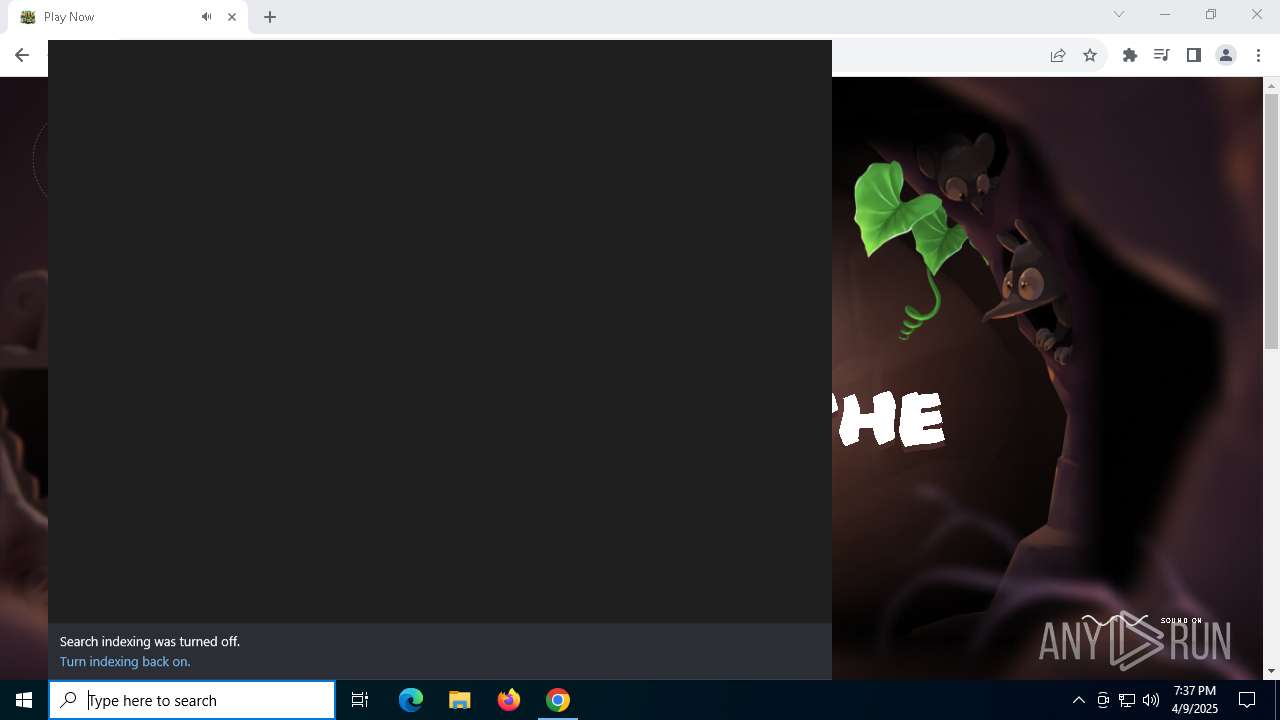This screenshot has height=720, width=1280.
Task: Open File Explorer from taskbar
Action: (460, 700)
